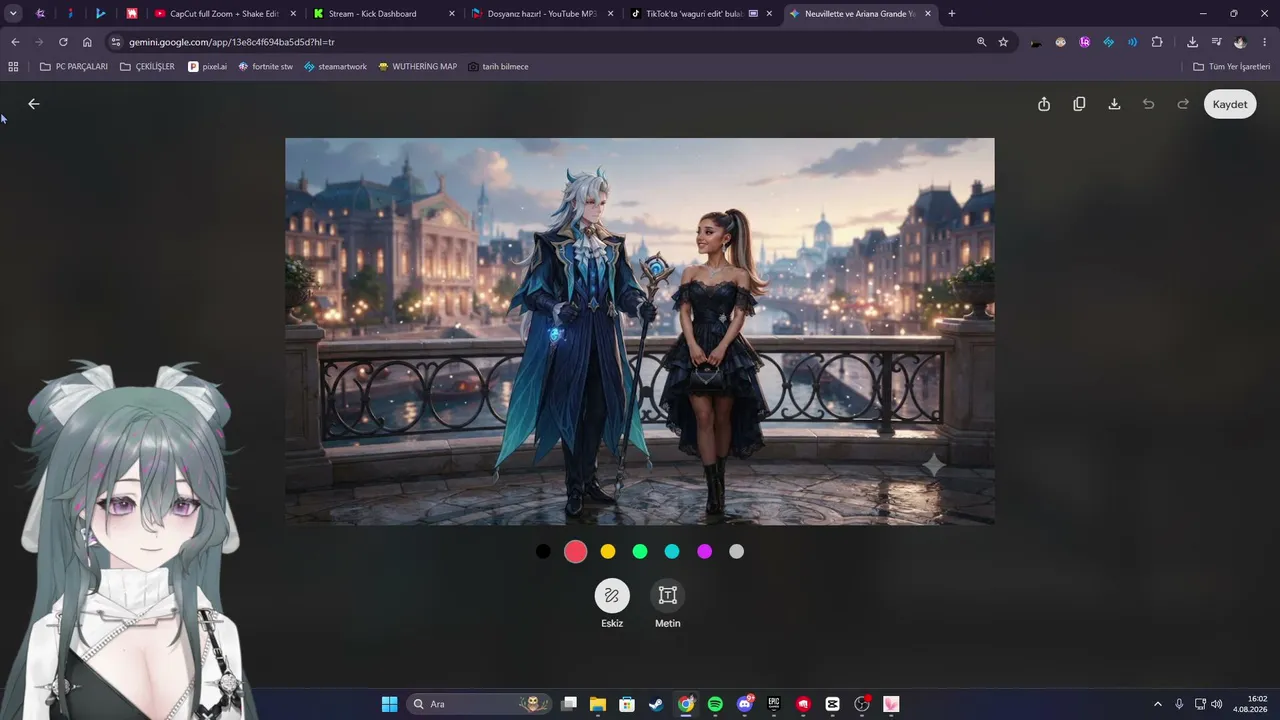Screen dimensions: 1280x720
Task: Switch to the Stream - Kick Dashboard tab
Action: click(x=383, y=14)
